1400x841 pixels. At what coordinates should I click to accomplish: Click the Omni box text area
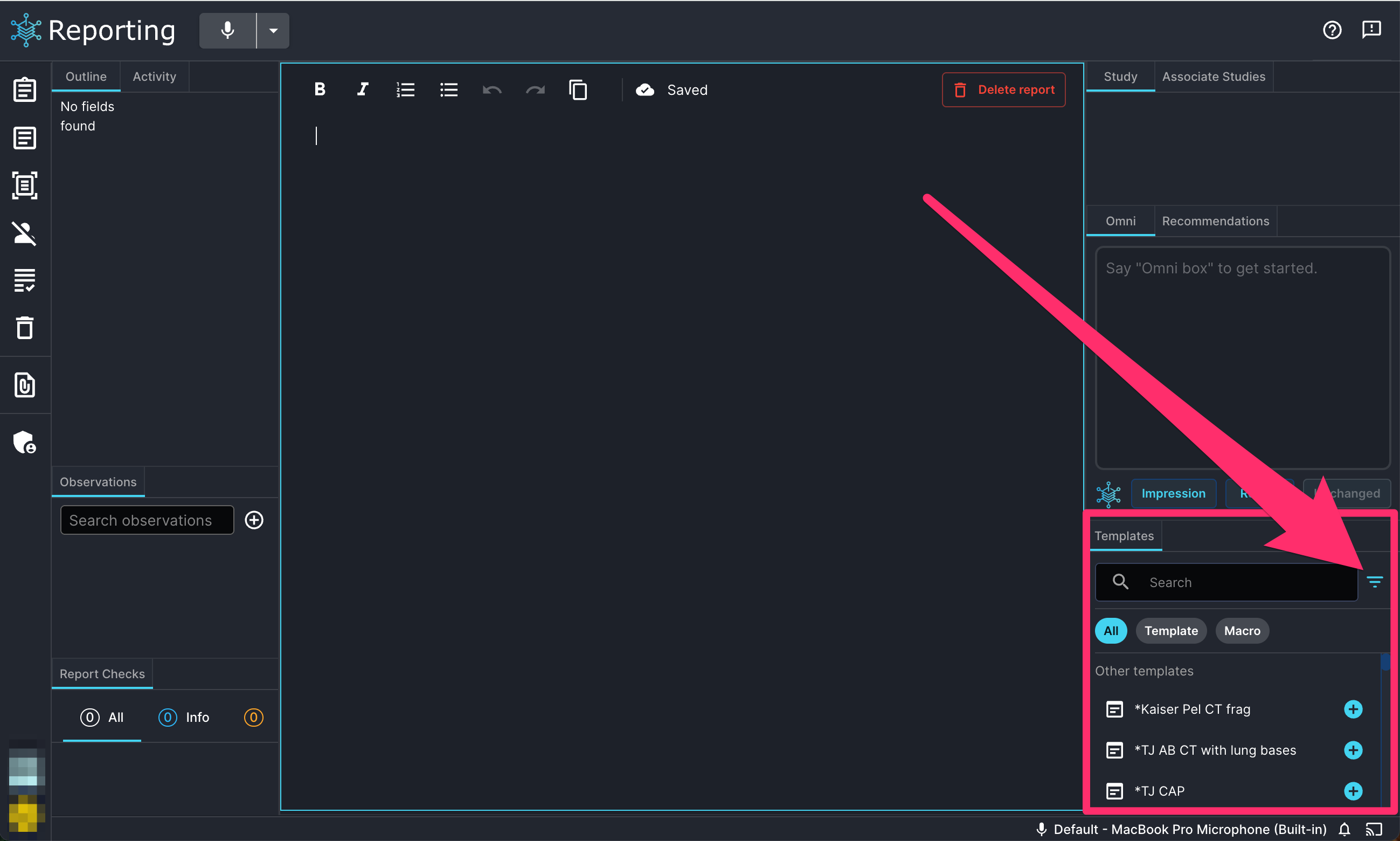1243,357
